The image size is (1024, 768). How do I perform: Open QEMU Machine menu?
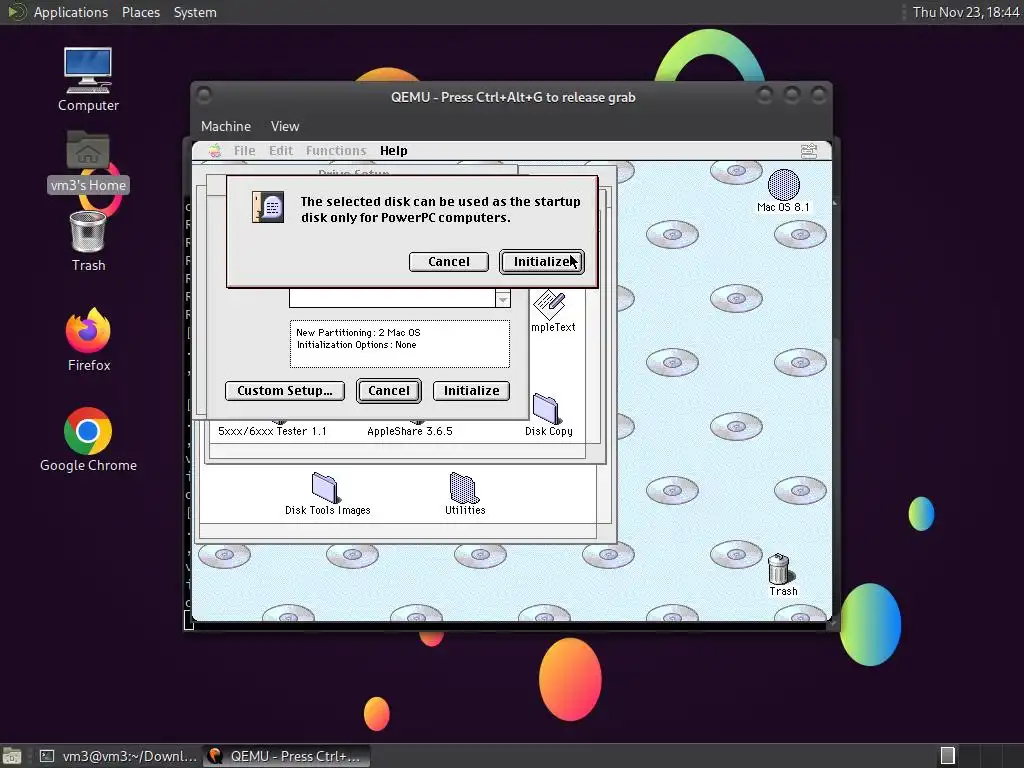(x=226, y=126)
